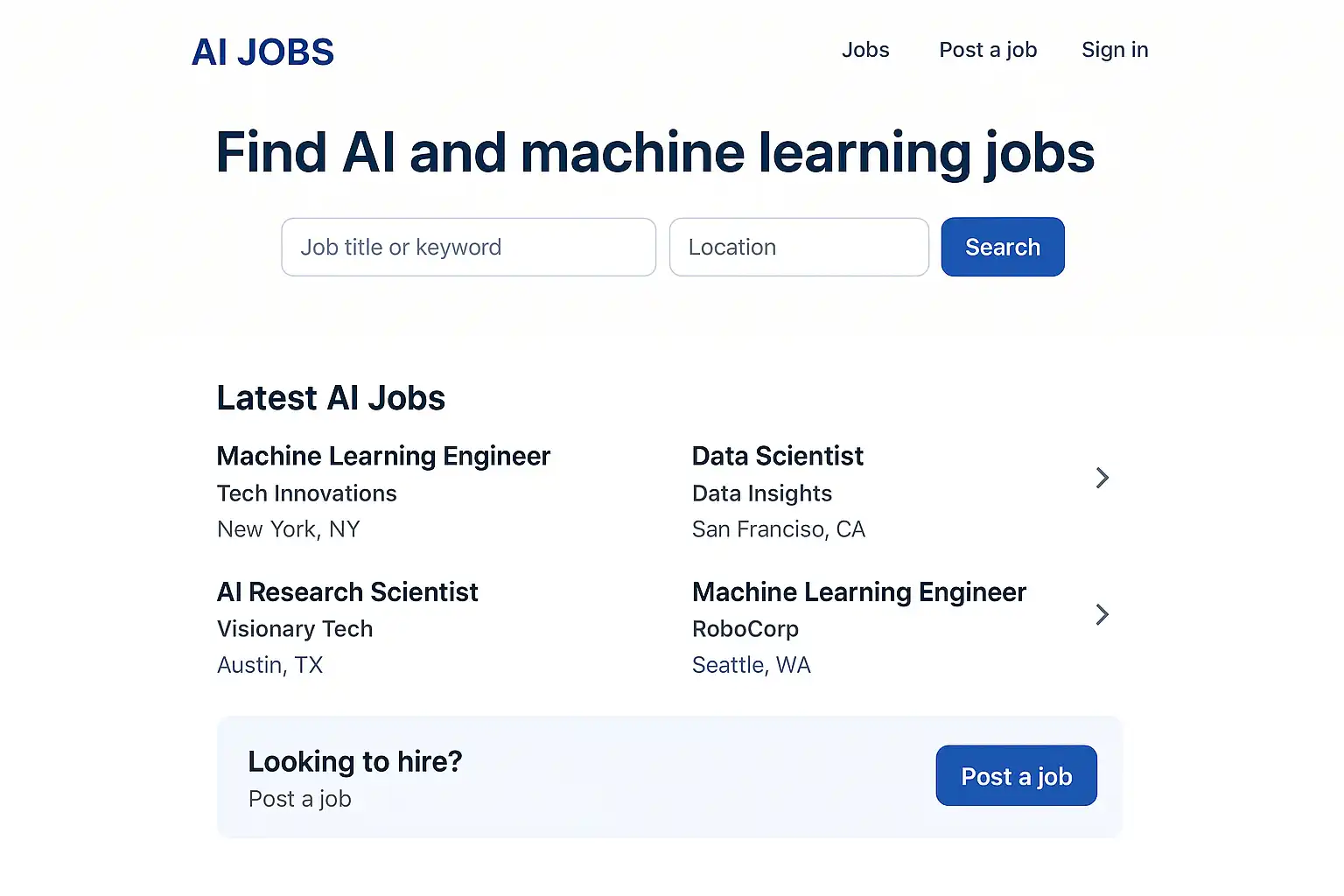Viewport: 1344px width, 896px height.
Task: Select the Visionary Tech company name
Action: (x=295, y=629)
